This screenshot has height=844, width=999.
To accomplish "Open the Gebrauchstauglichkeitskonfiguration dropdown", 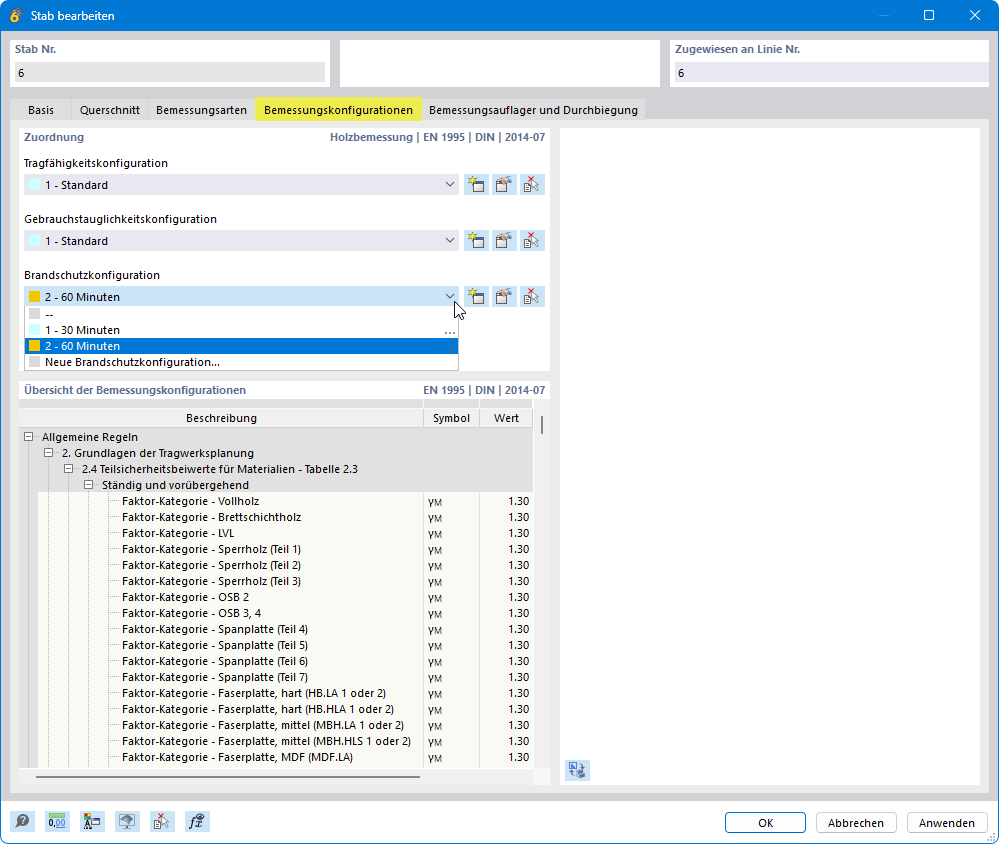I will (450, 241).
